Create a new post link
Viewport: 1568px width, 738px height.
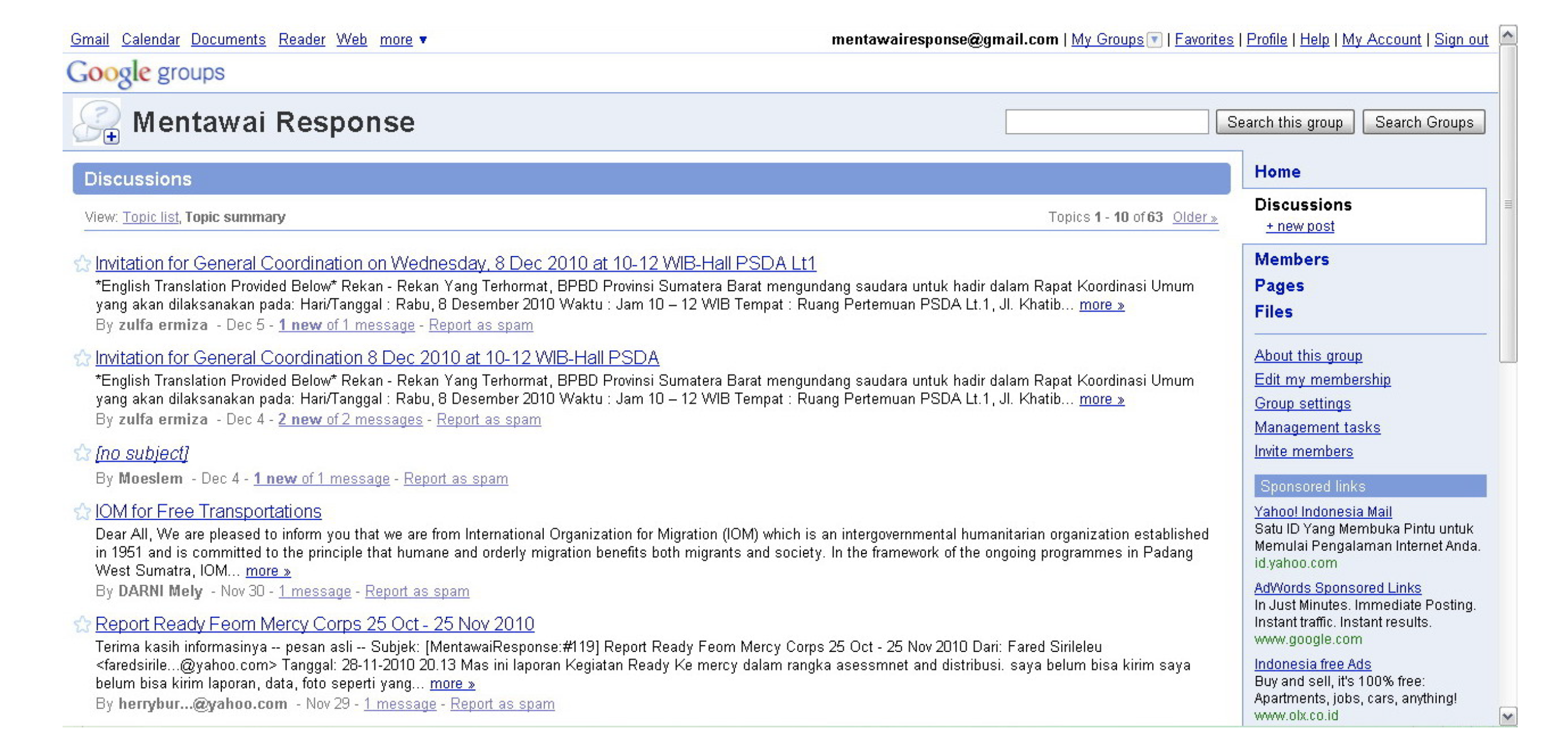[1300, 227]
